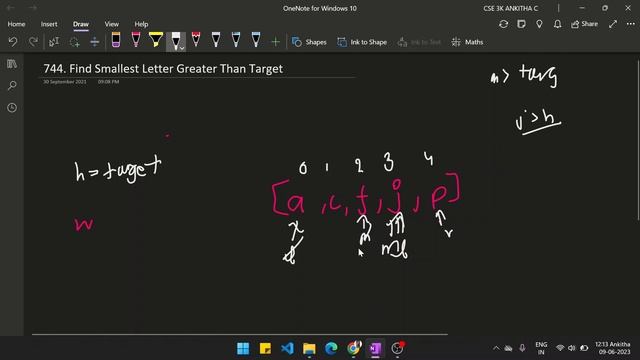Open the Windows Start menu
The width and height of the screenshot is (640, 360).
[x=243, y=349]
